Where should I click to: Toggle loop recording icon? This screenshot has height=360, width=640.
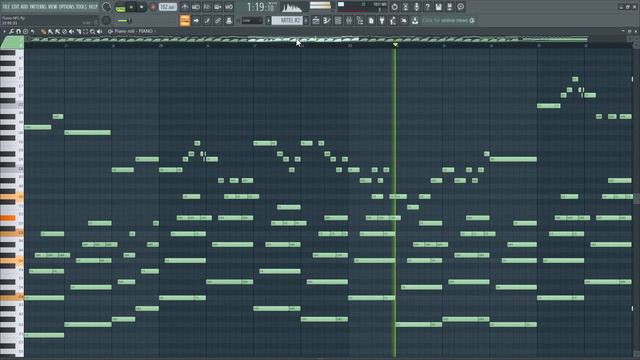pos(229,7)
